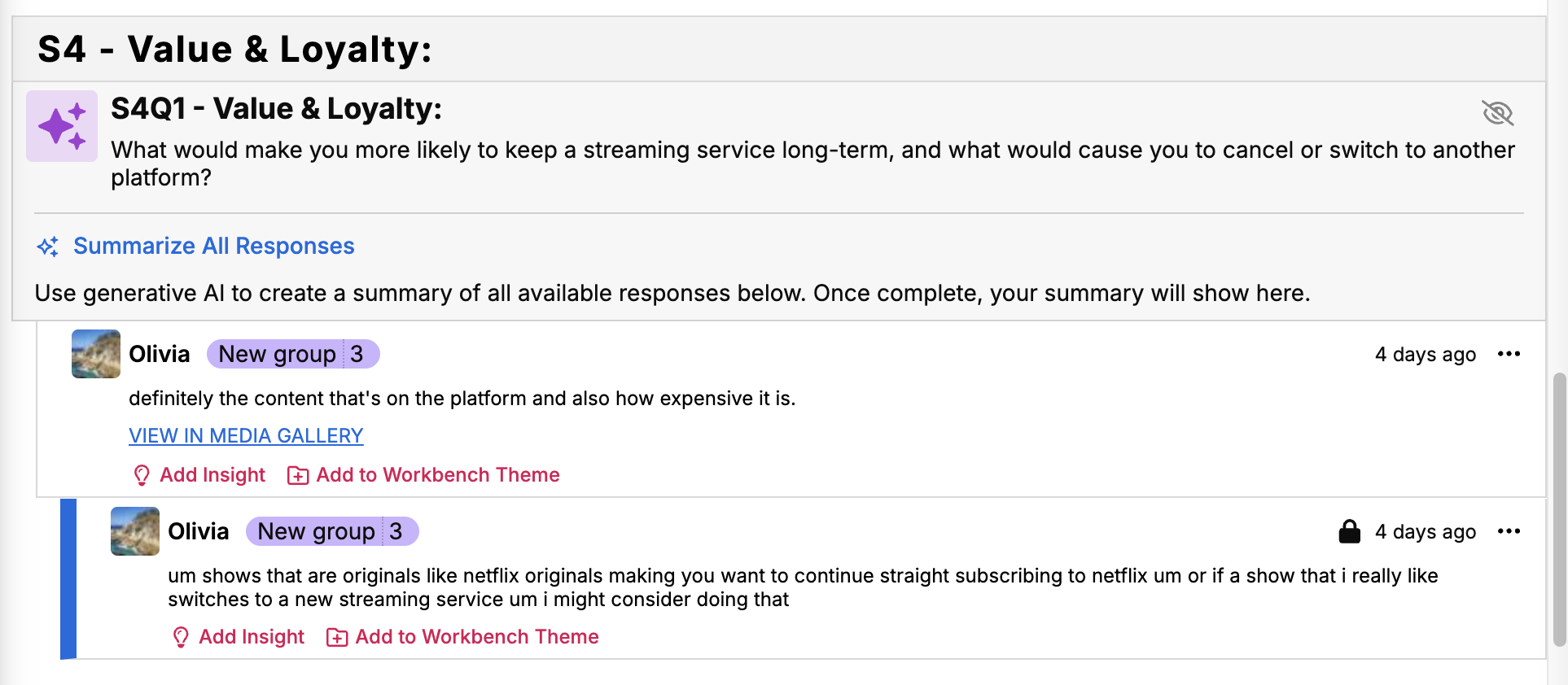Image resolution: width=1568 pixels, height=685 pixels.
Task: Click Summarize All Responses link
Action: 213,247
